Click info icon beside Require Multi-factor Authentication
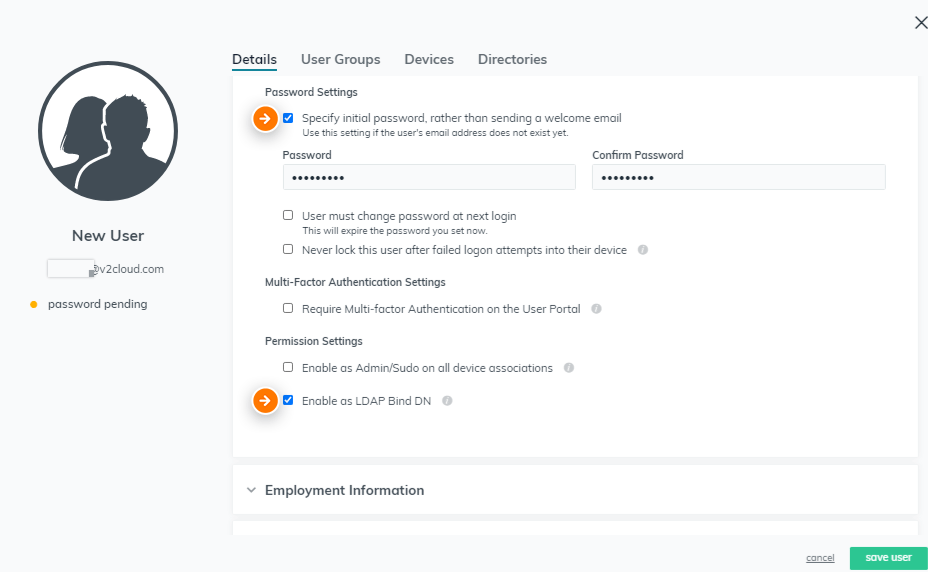 [597, 309]
